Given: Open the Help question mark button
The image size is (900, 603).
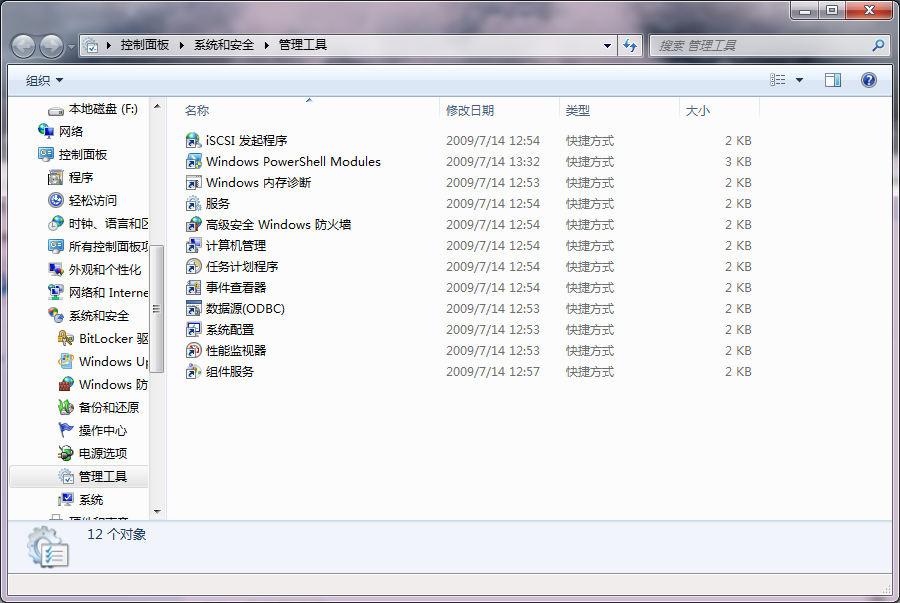Looking at the screenshot, I should pyautogui.click(x=868, y=79).
